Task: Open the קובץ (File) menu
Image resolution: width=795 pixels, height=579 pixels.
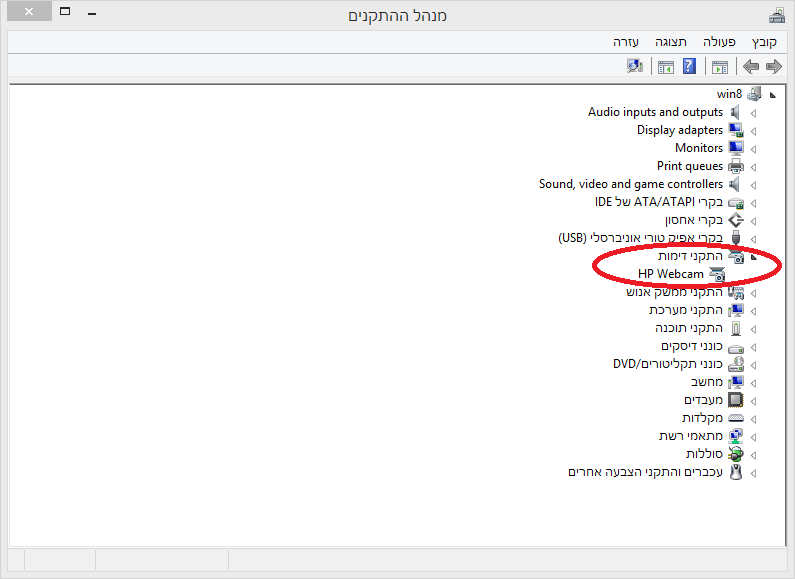Action: click(764, 42)
